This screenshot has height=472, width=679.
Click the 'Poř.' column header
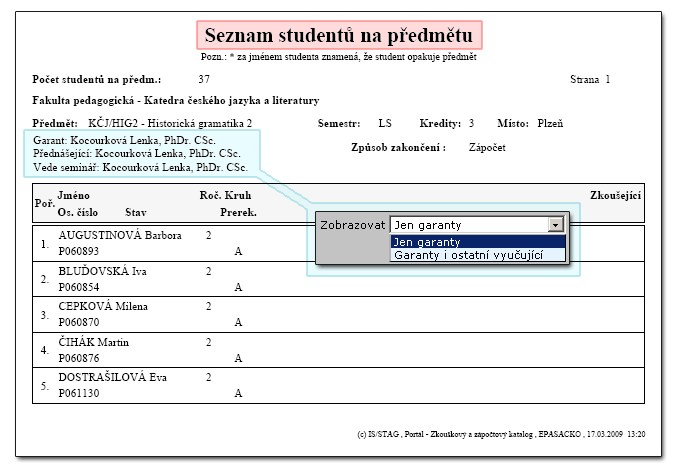point(45,203)
